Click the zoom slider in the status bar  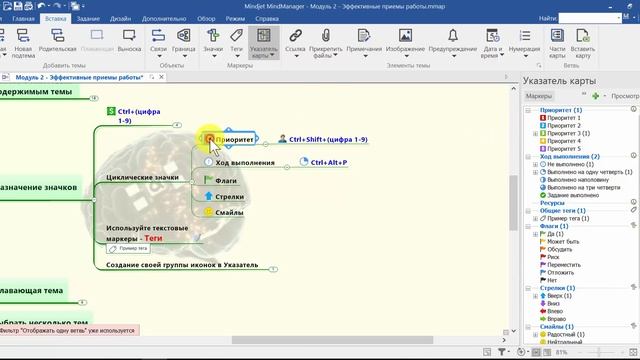(599, 352)
